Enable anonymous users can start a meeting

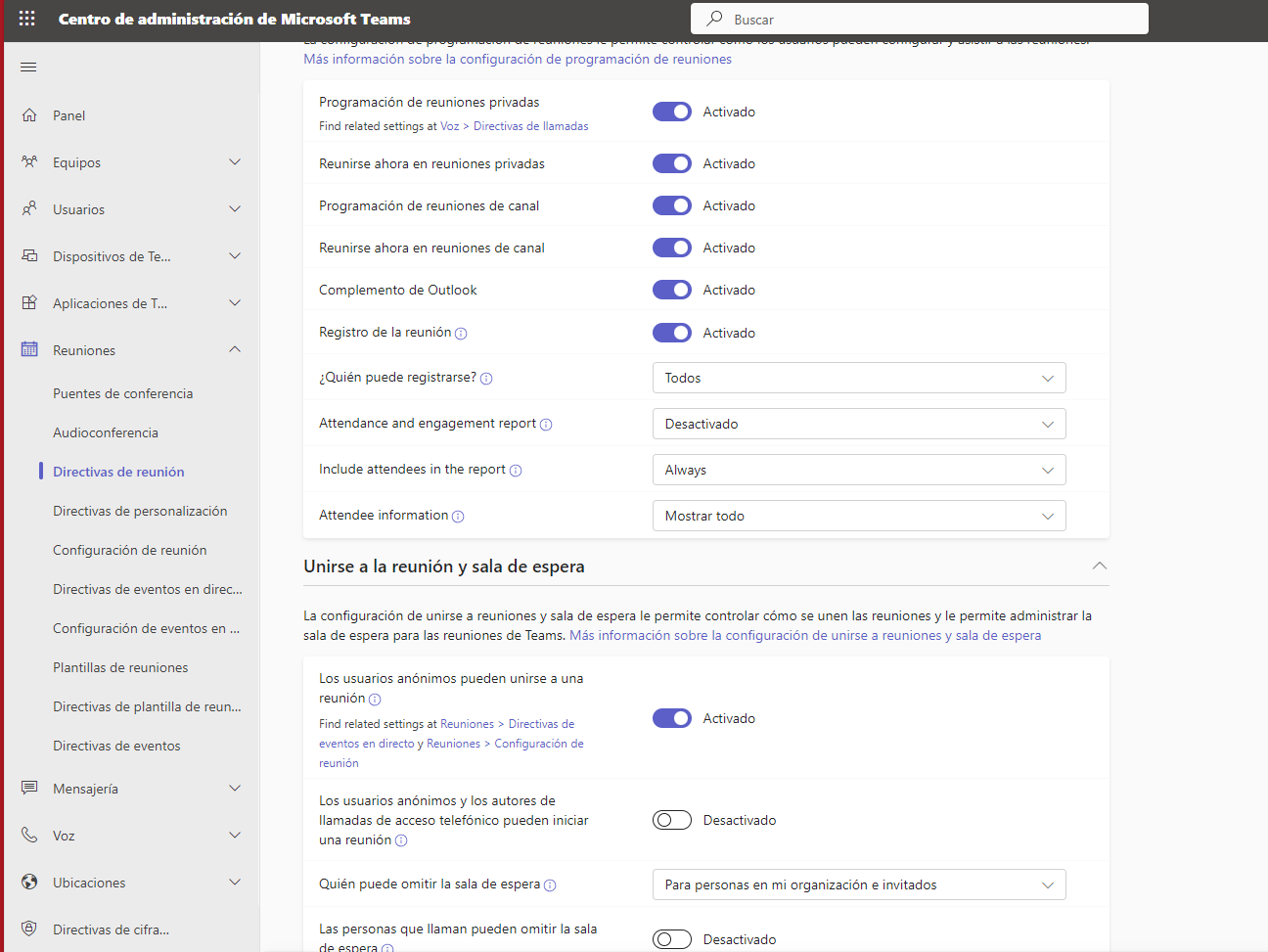point(672,820)
